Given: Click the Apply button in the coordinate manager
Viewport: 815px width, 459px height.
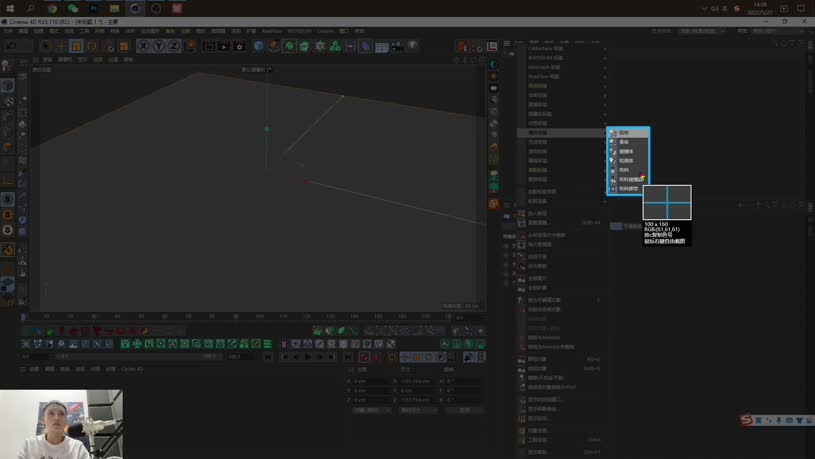Looking at the screenshot, I should coord(465,410).
